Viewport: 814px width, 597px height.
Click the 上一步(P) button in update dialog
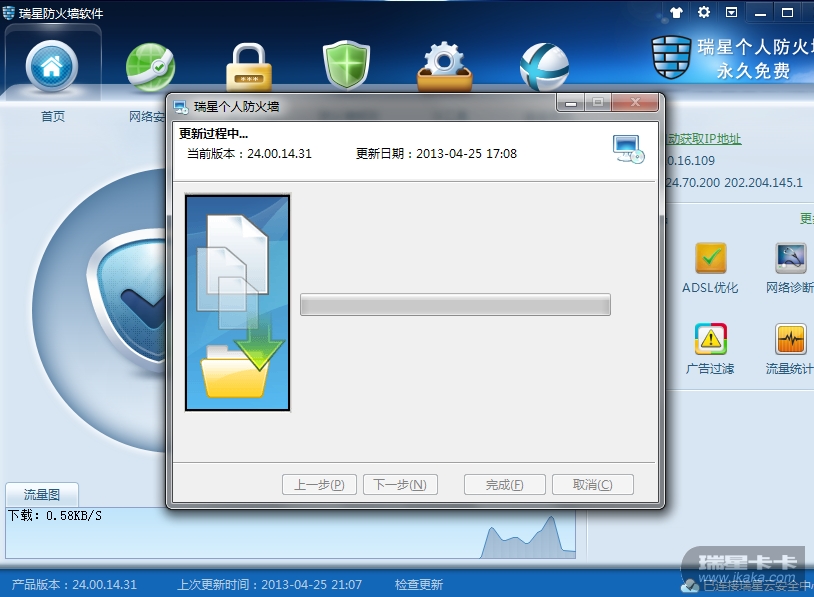pyautogui.click(x=319, y=485)
